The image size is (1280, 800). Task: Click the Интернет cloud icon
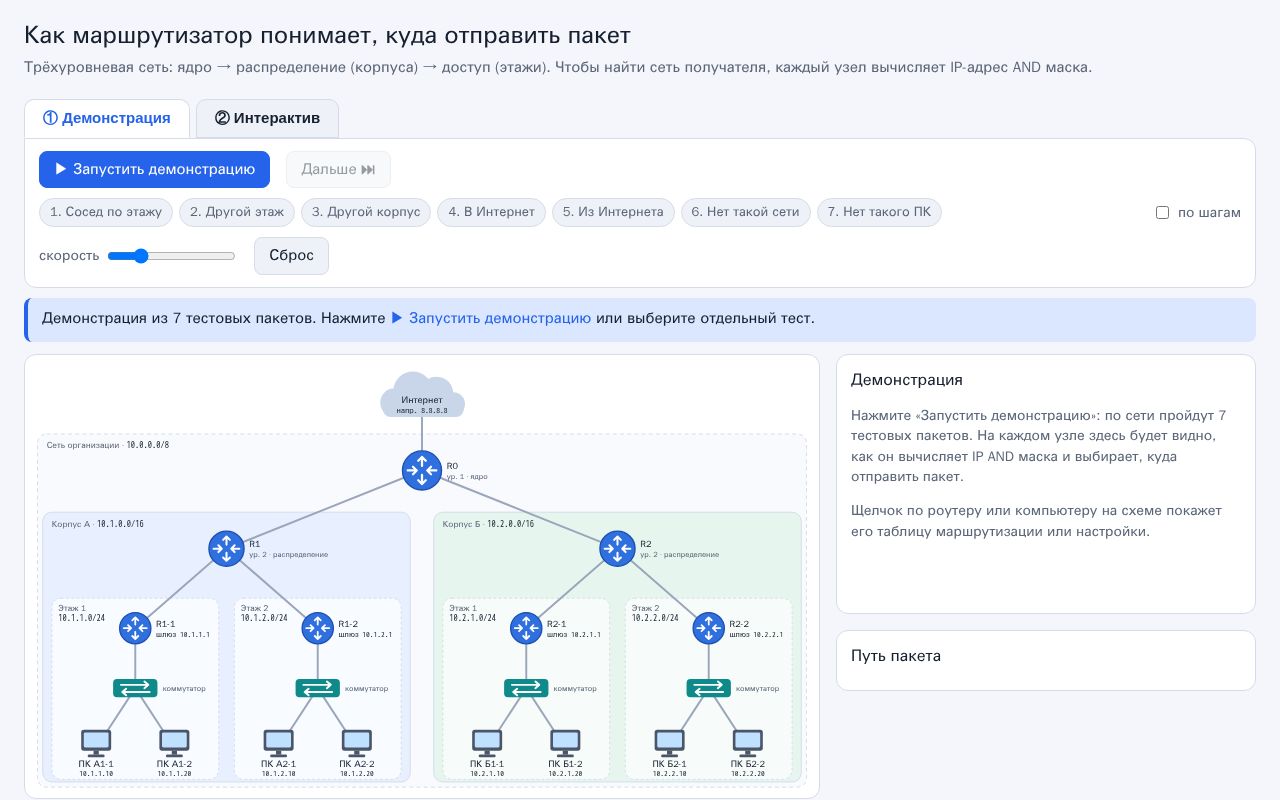pyautogui.click(x=422, y=394)
